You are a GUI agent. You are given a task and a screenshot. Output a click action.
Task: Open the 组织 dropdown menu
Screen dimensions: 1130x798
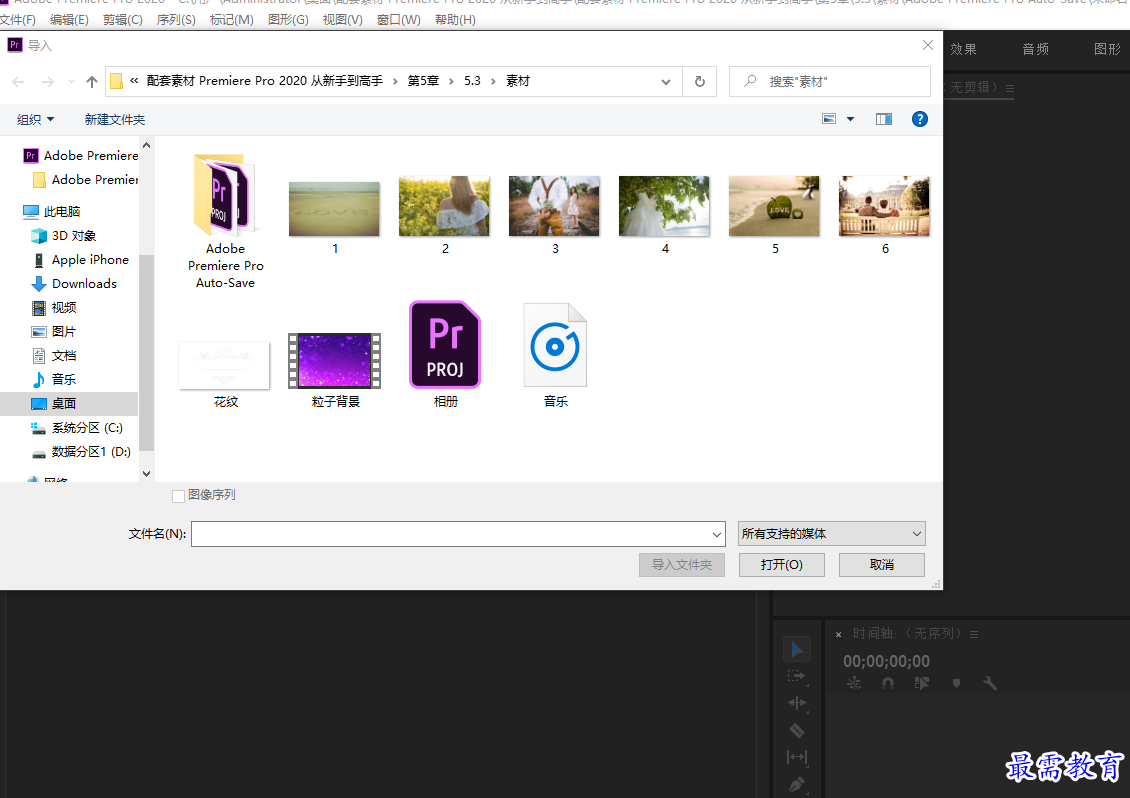[x=35, y=120]
